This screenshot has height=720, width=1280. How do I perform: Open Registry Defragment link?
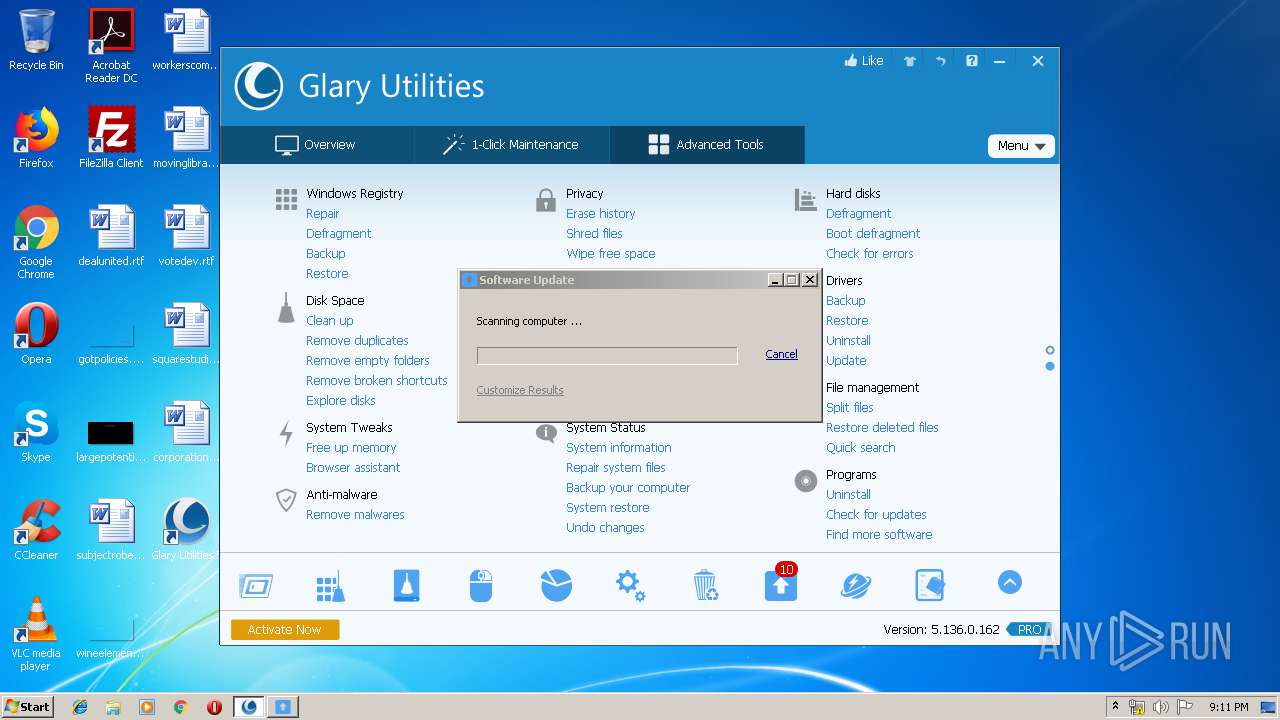click(x=338, y=234)
